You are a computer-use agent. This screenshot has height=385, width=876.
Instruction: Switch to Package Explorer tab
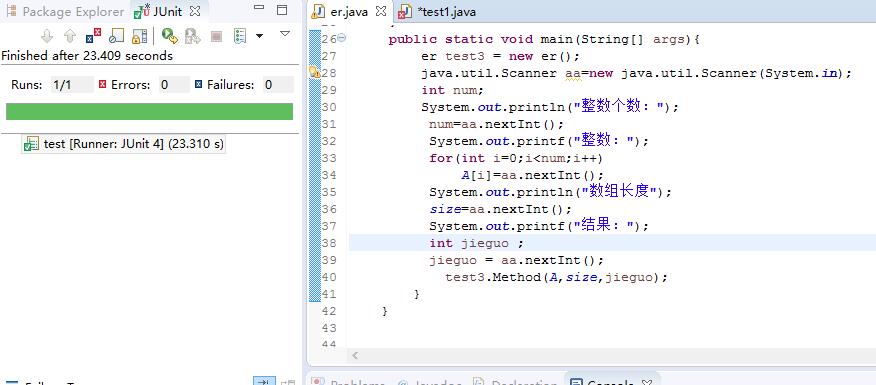pyautogui.click(x=65, y=11)
